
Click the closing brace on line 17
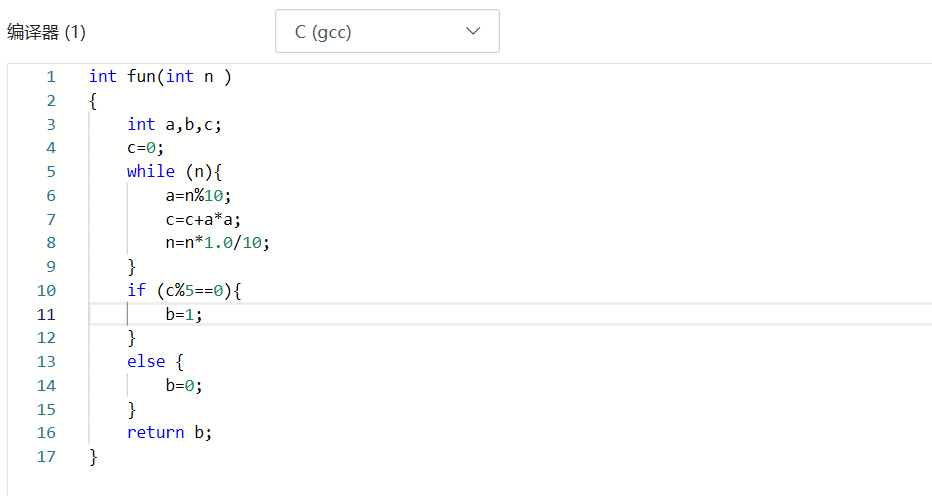(x=93, y=457)
